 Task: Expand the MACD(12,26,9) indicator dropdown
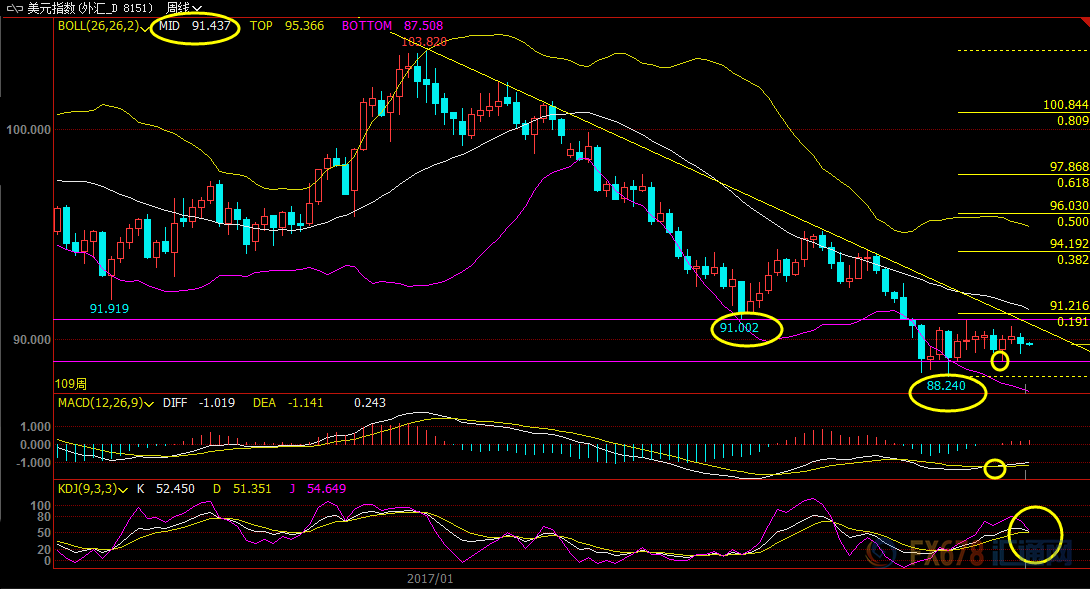coord(149,403)
